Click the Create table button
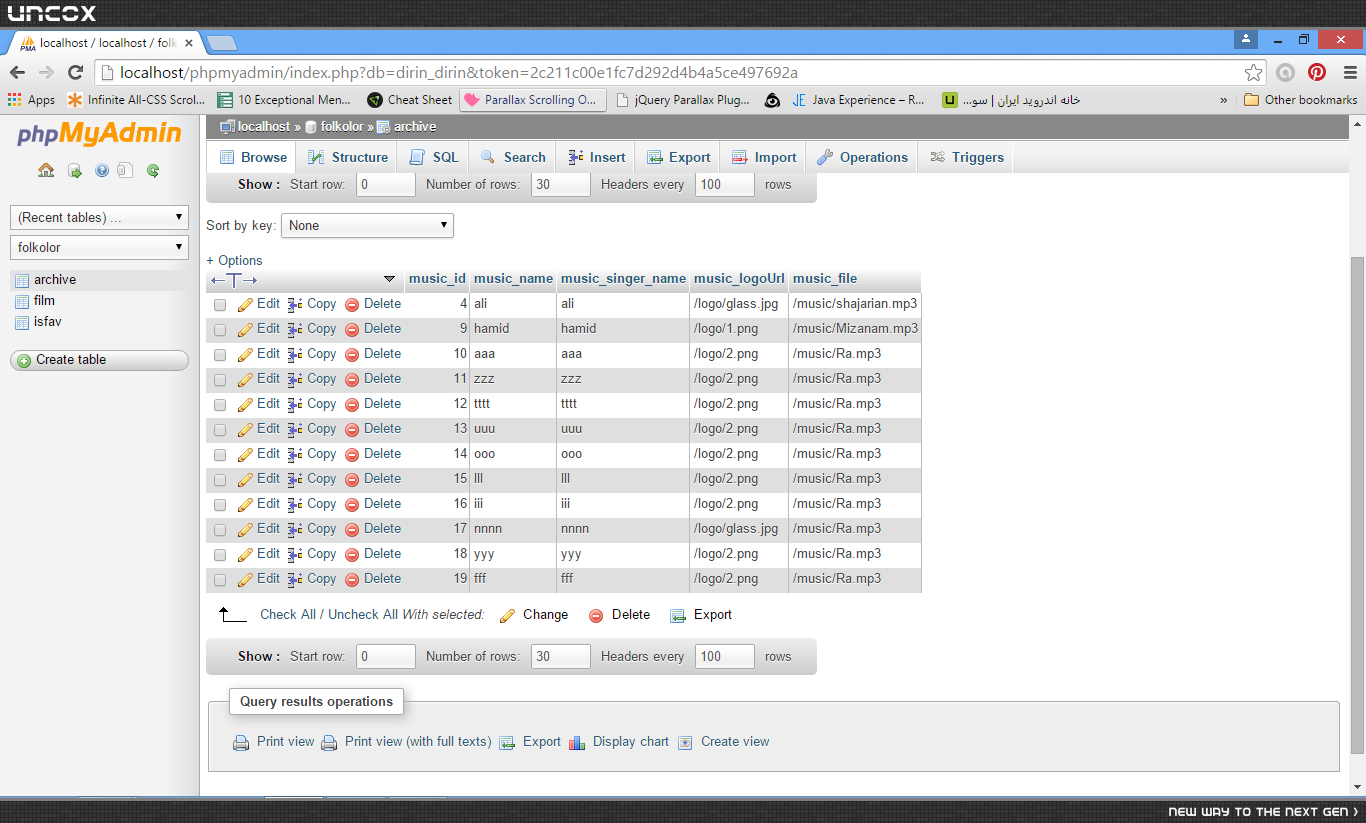 tap(99, 360)
